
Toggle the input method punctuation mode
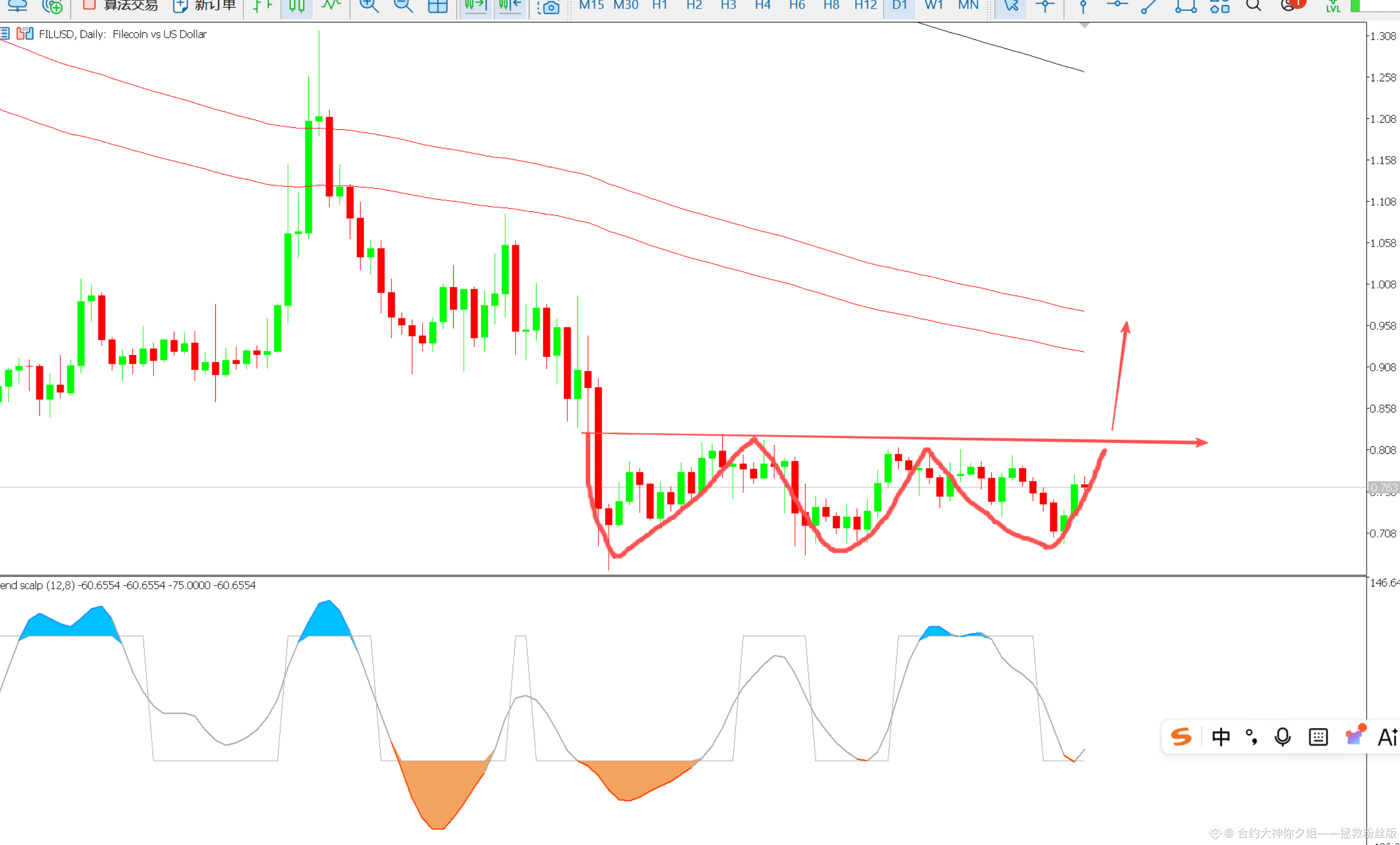(x=1252, y=737)
